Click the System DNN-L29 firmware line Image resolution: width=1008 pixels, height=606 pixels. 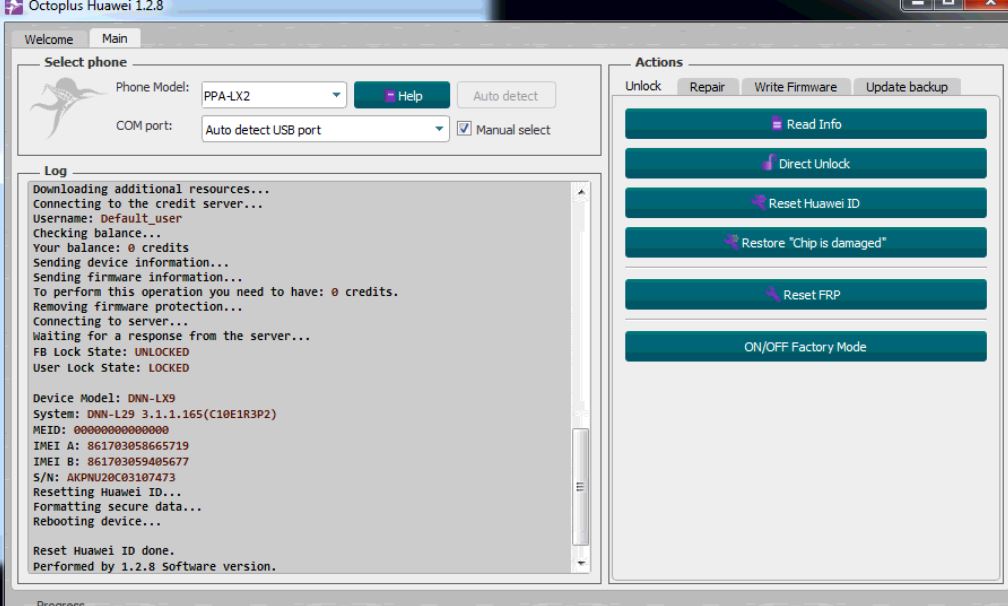(x=154, y=414)
